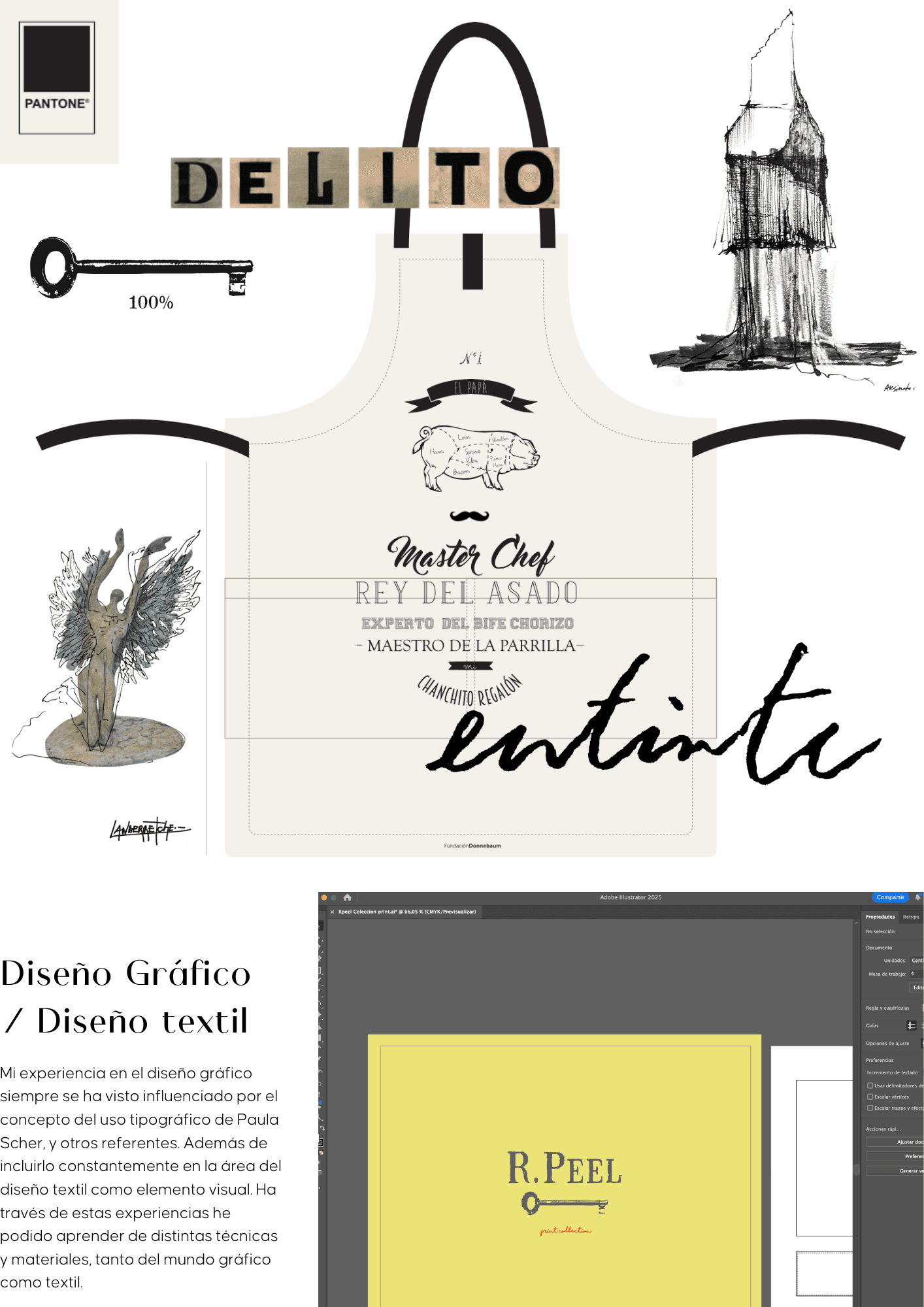Click the Home icon in Illustrator

pos(347,897)
